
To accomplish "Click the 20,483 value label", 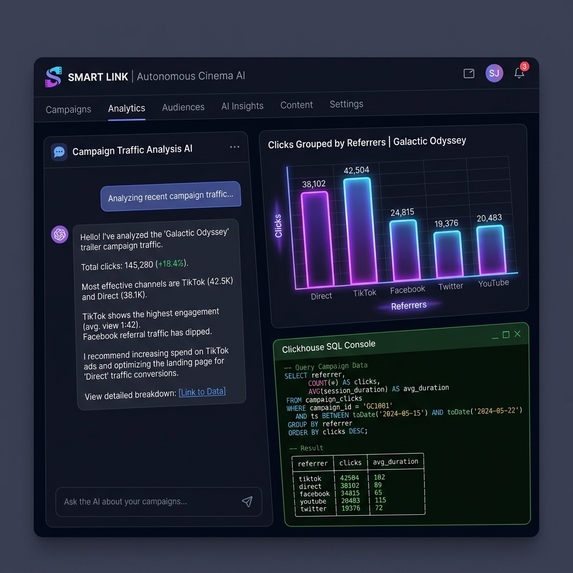I will [489, 218].
